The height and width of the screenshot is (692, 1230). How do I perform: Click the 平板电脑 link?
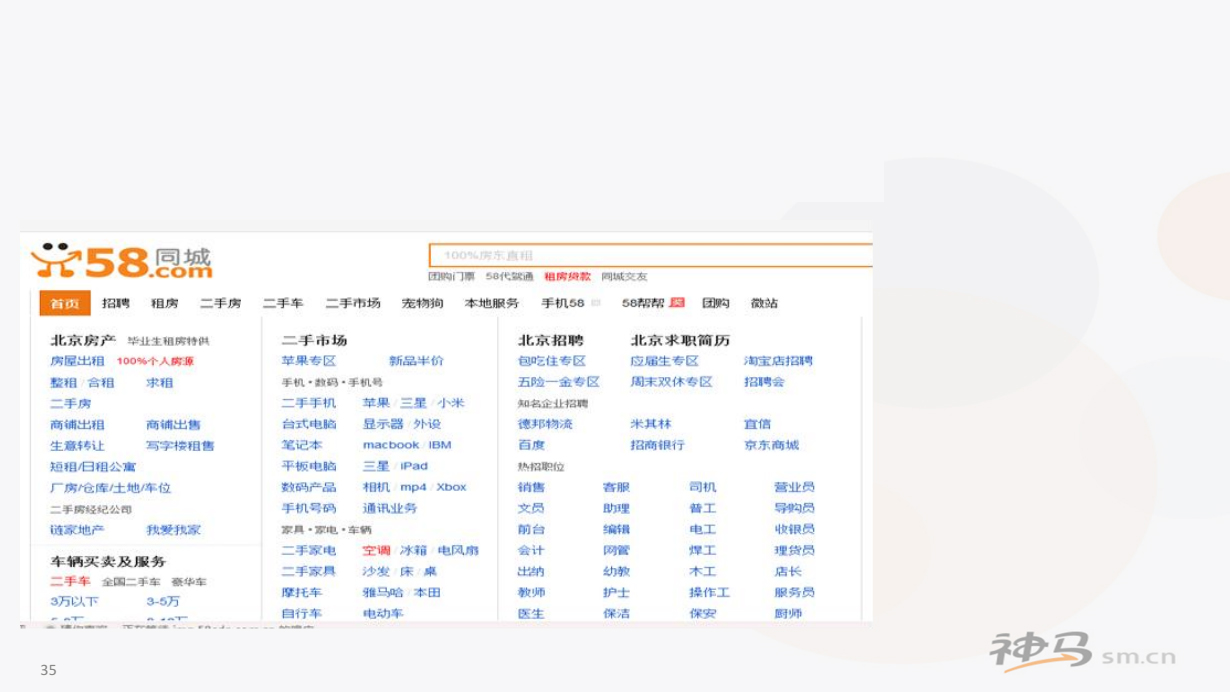309,466
